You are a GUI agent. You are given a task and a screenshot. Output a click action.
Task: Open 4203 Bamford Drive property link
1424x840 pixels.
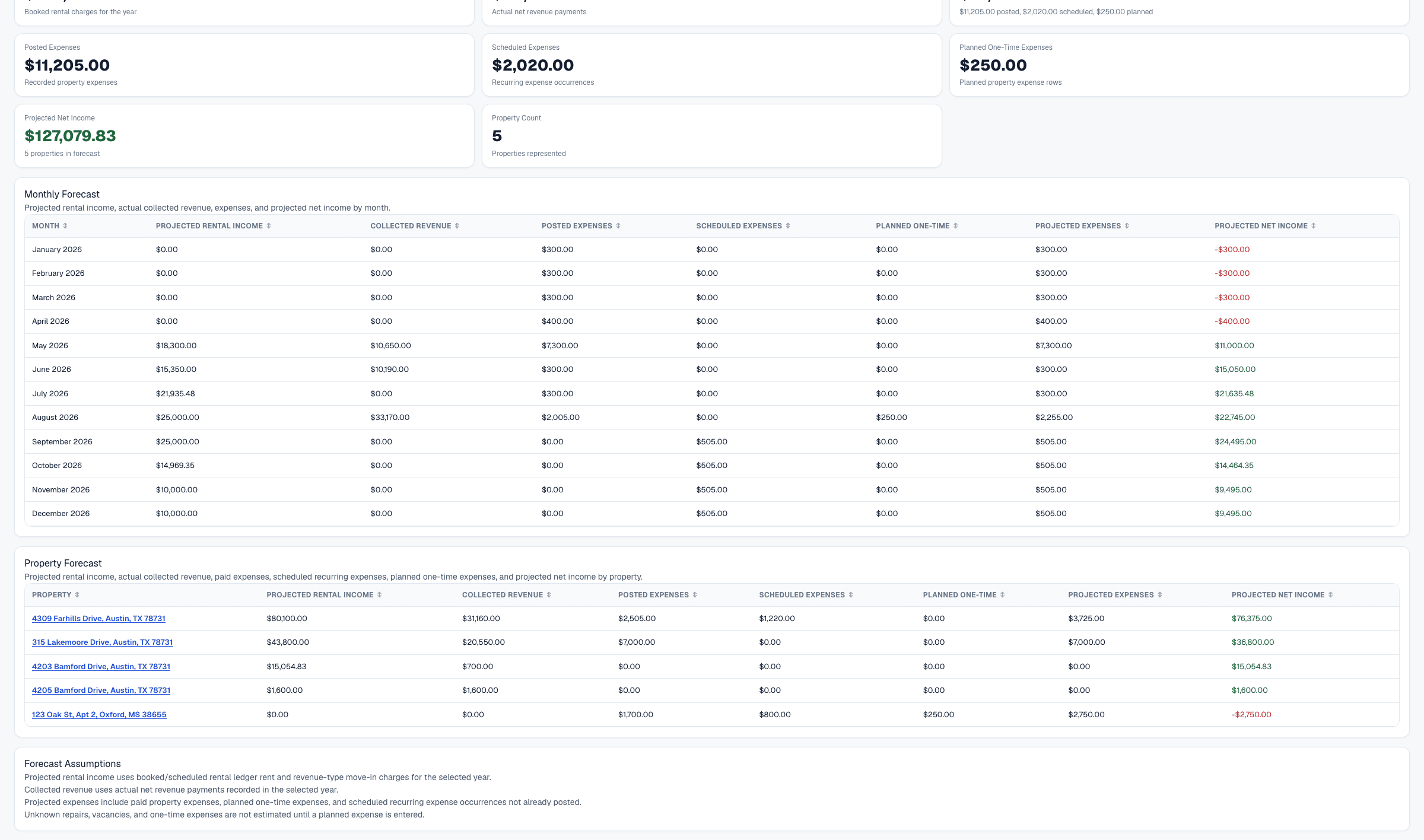[x=101, y=667]
